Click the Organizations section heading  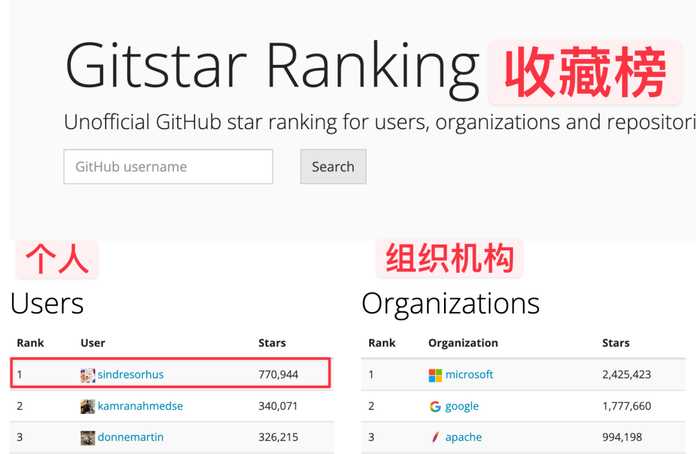click(451, 305)
